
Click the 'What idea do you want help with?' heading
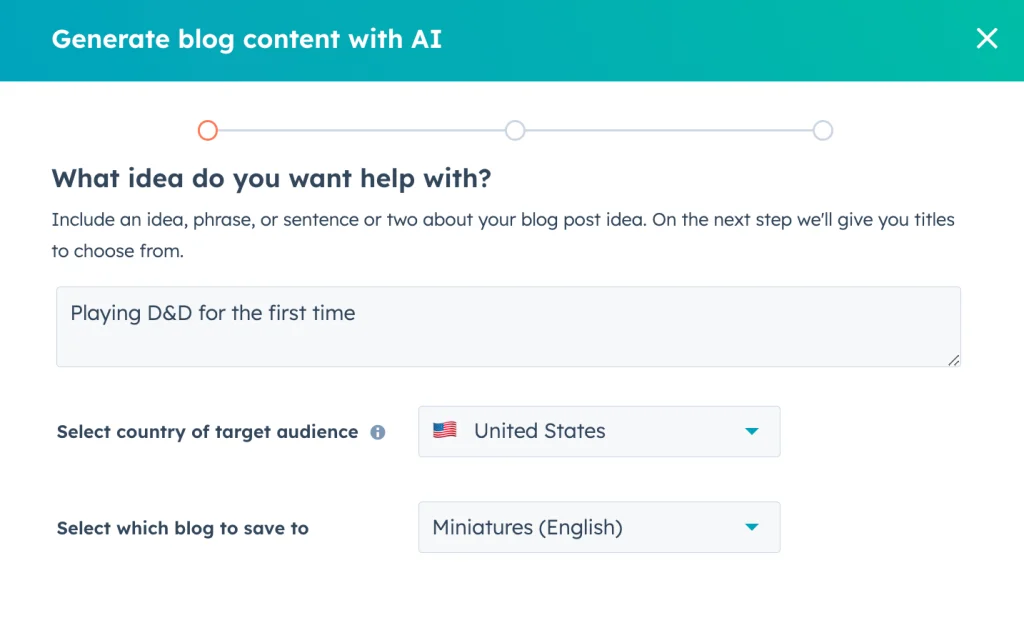pos(271,179)
